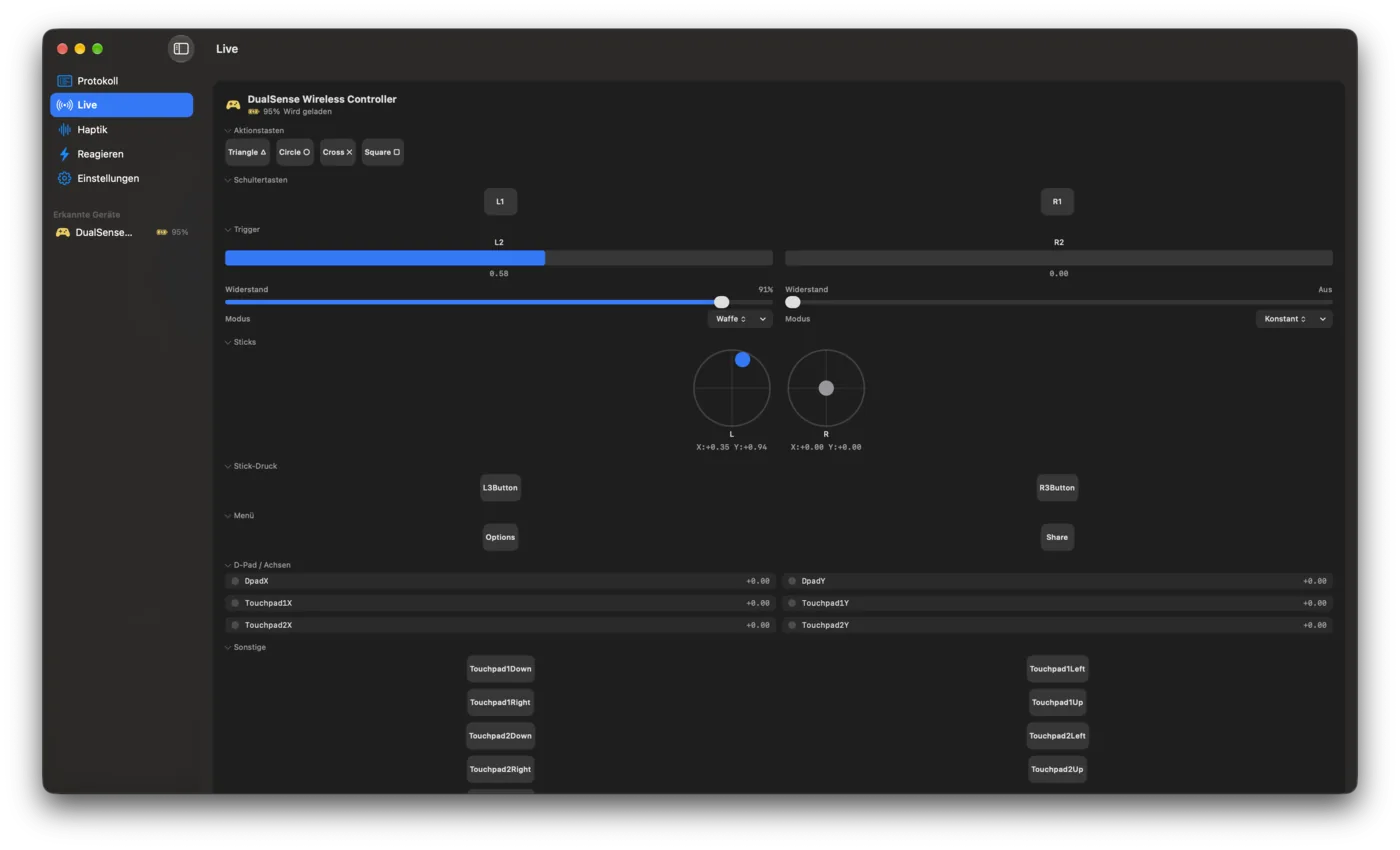Open the Haptik section
Screen dimensions: 1400x850
pyautogui.click(x=122, y=130)
